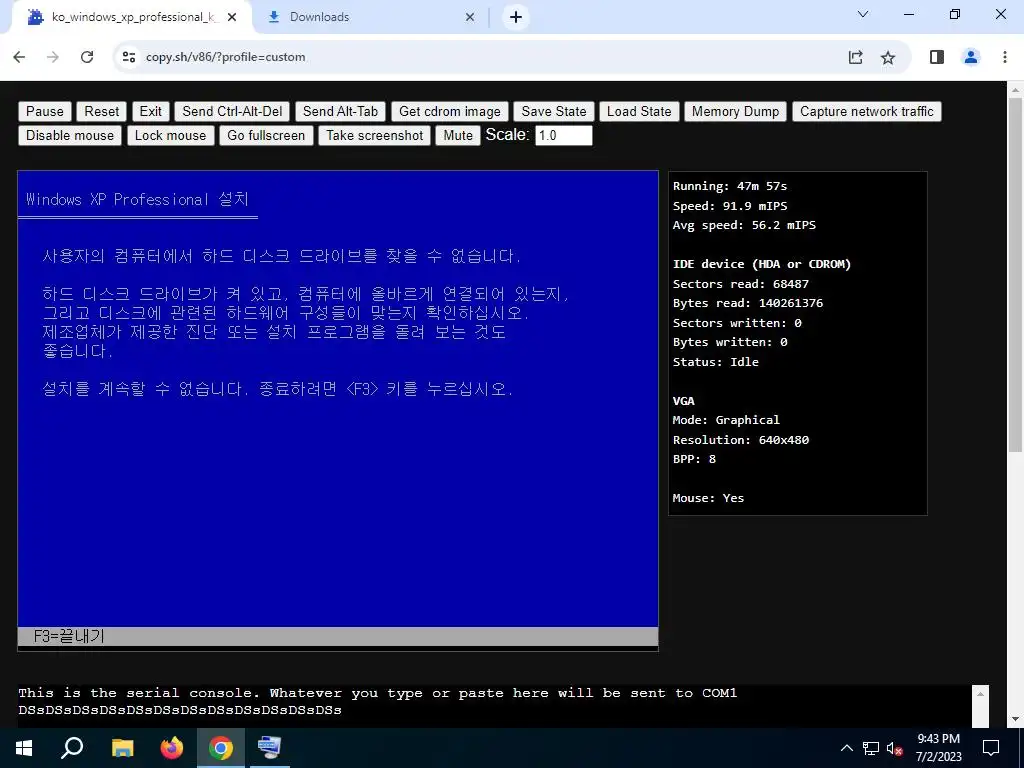The height and width of the screenshot is (768, 1024).
Task: Open site information icon in address bar
Action: 129,57
